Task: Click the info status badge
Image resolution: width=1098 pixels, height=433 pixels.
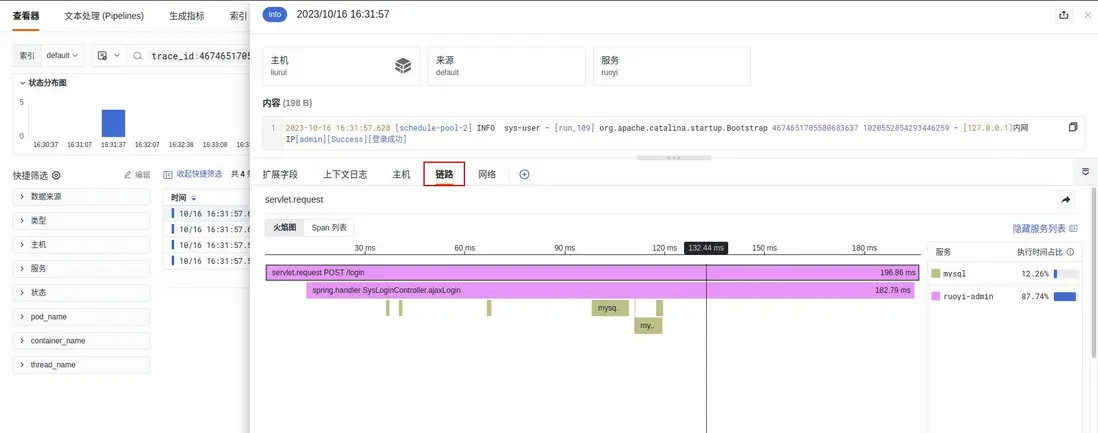Action: [x=274, y=15]
